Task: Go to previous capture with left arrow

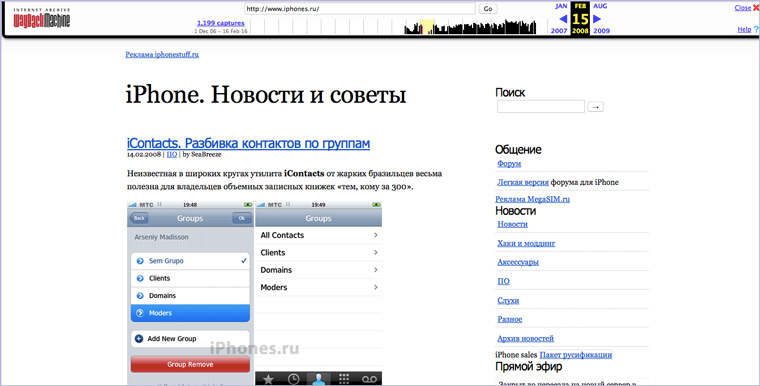Action: [x=563, y=19]
